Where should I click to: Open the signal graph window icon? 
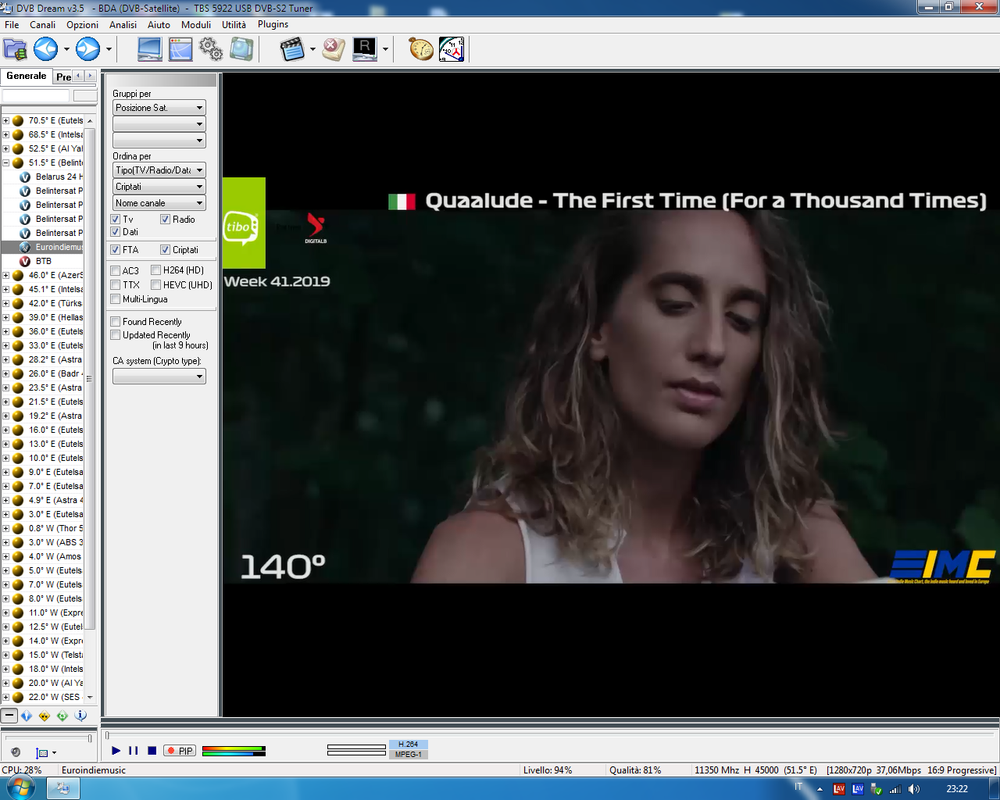(x=180, y=49)
